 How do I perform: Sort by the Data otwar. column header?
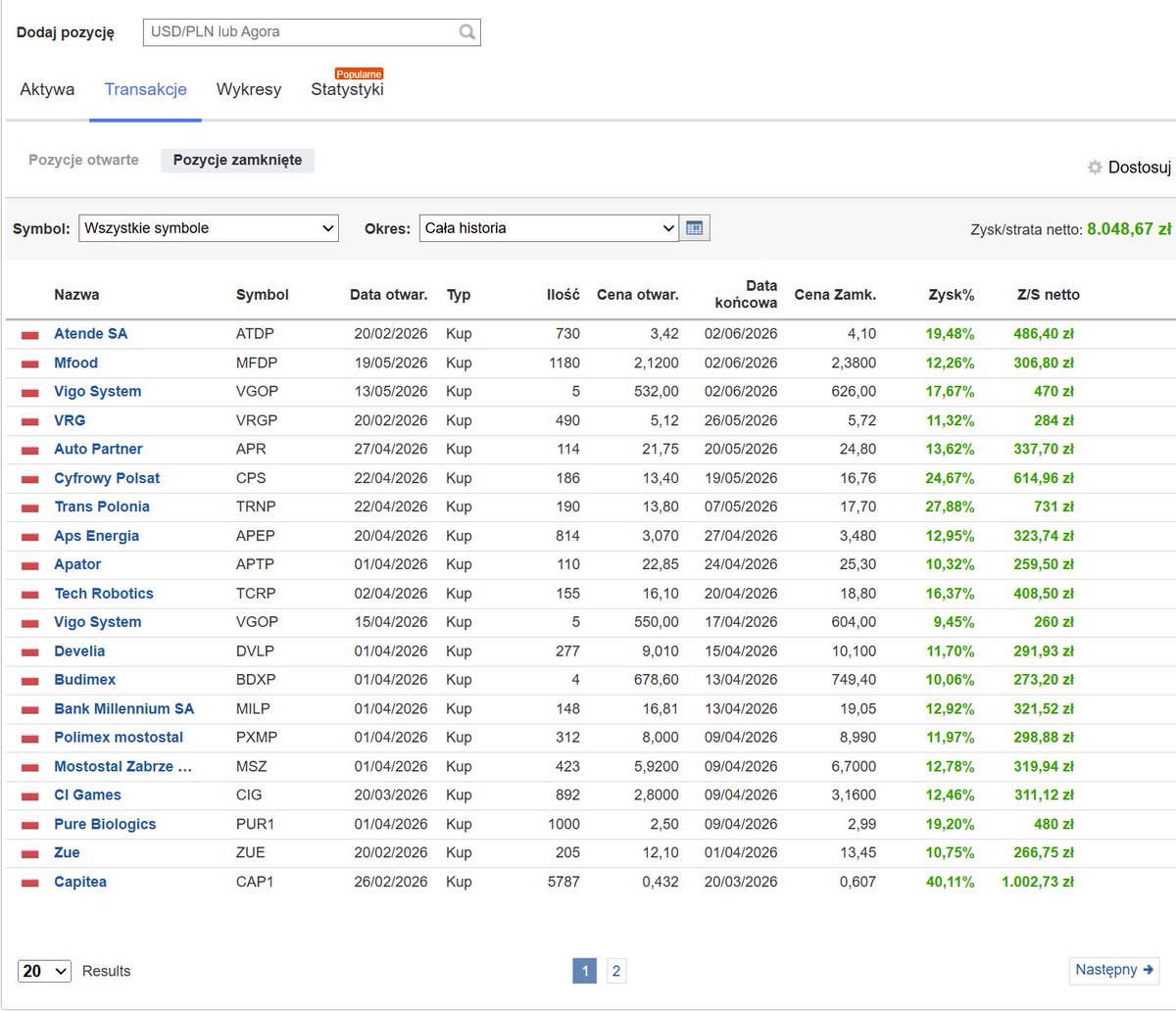point(388,294)
